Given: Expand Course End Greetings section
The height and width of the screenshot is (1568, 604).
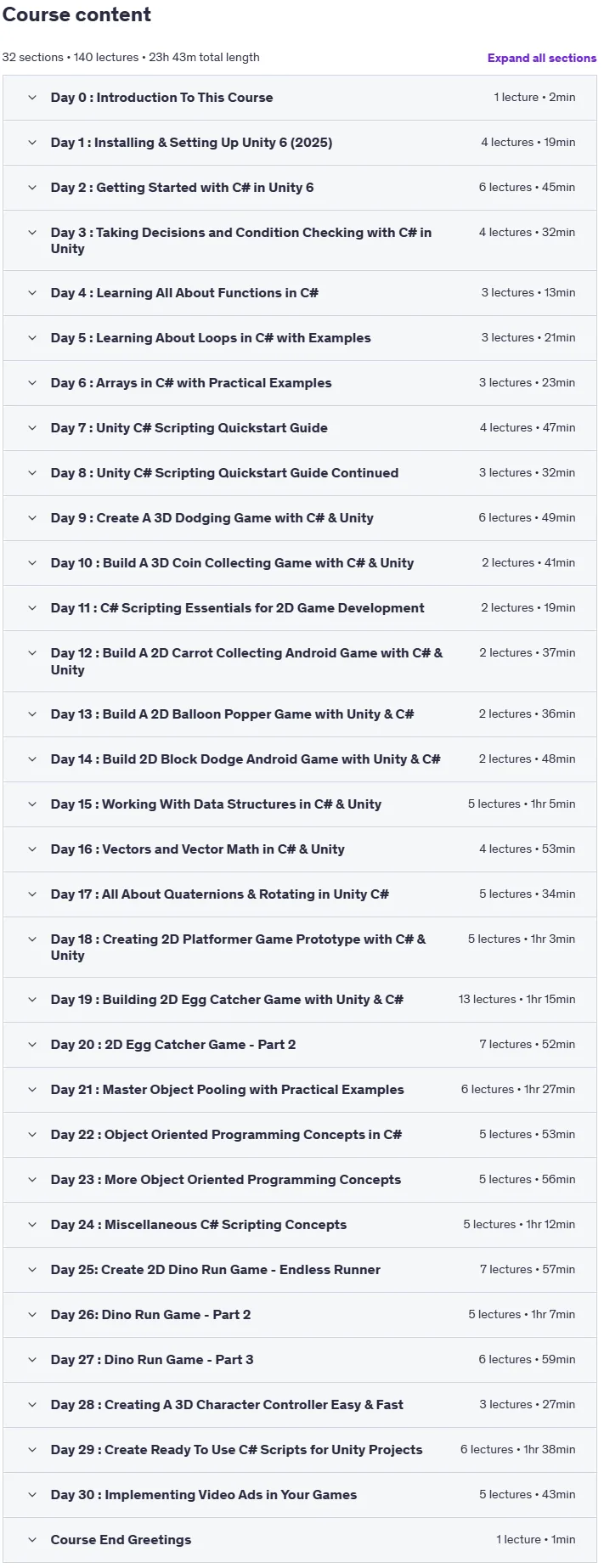Looking at the screenshot, I should point(300,1540).
